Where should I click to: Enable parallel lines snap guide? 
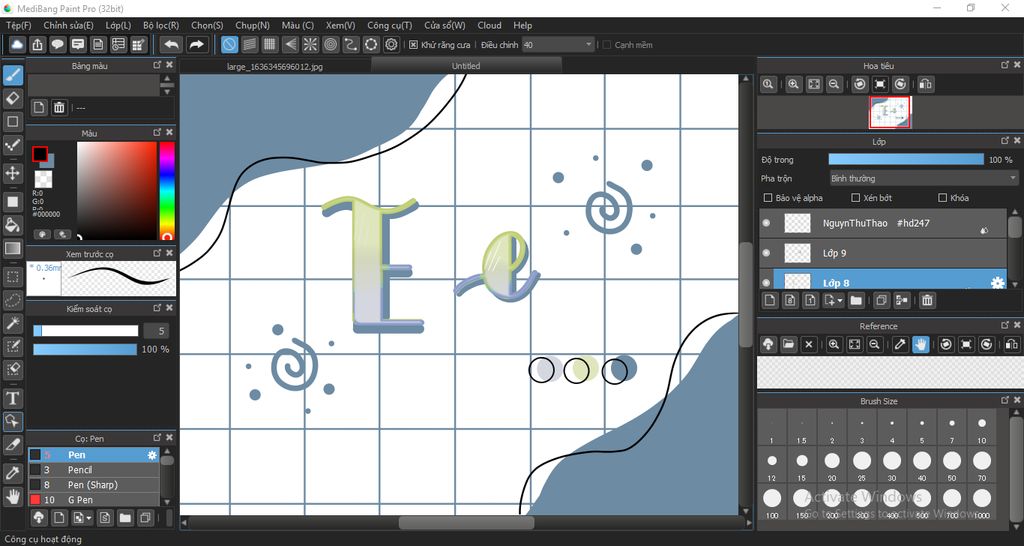click(x=249, y=44)
